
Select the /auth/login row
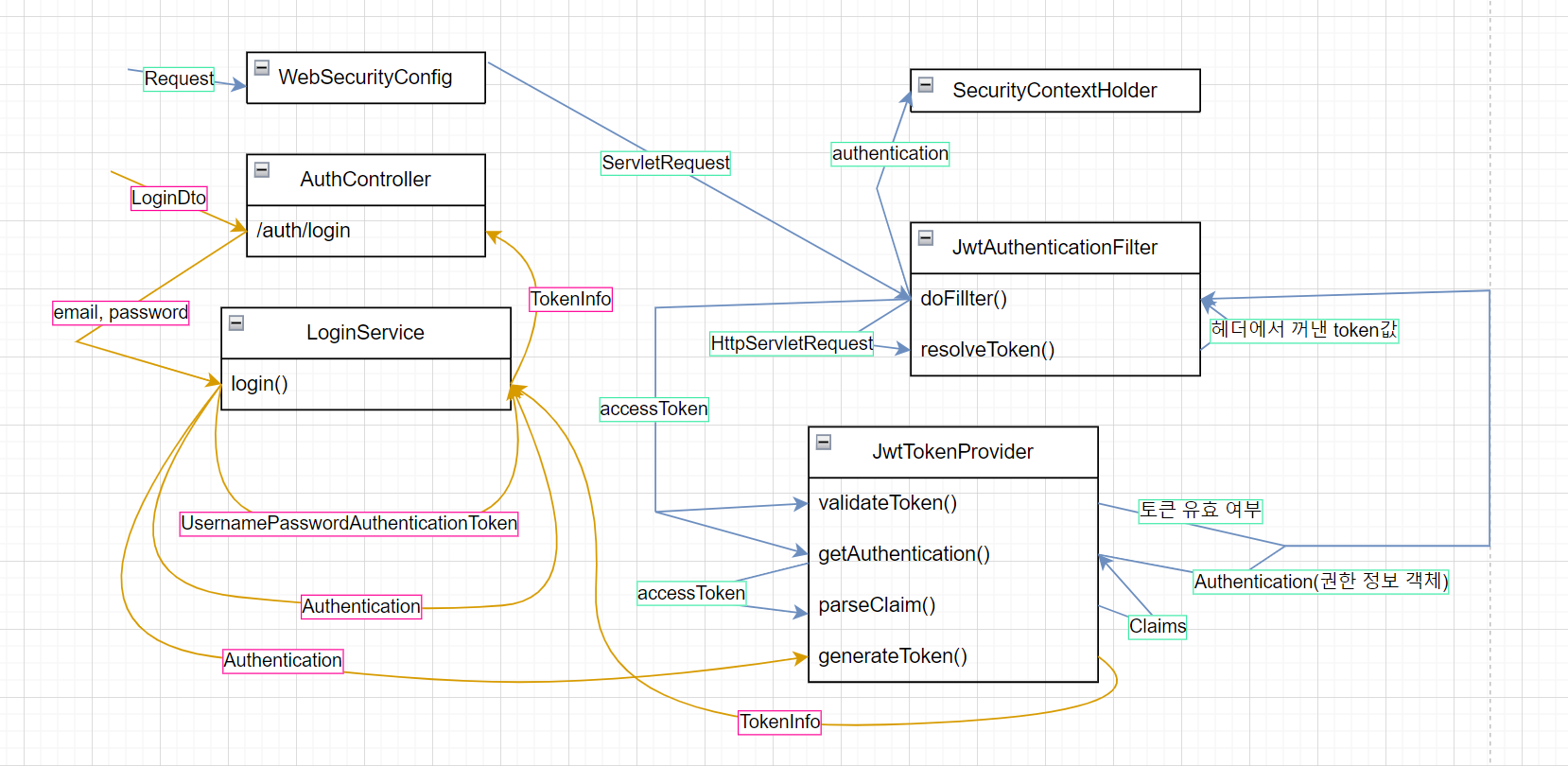[x=366, y=231]
